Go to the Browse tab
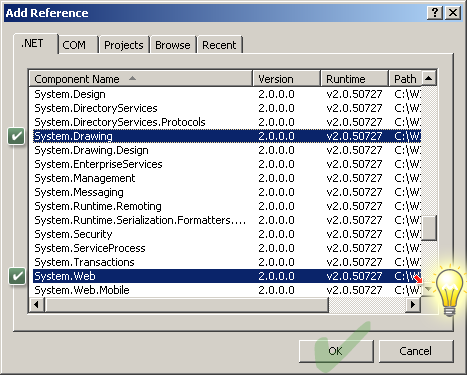Image resolution: width=467 pixels, height=375 pixels. click(x=173, y=45)
